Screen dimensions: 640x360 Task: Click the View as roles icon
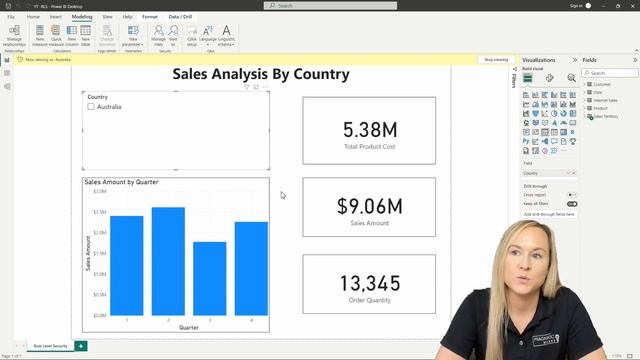coord(173,36)
